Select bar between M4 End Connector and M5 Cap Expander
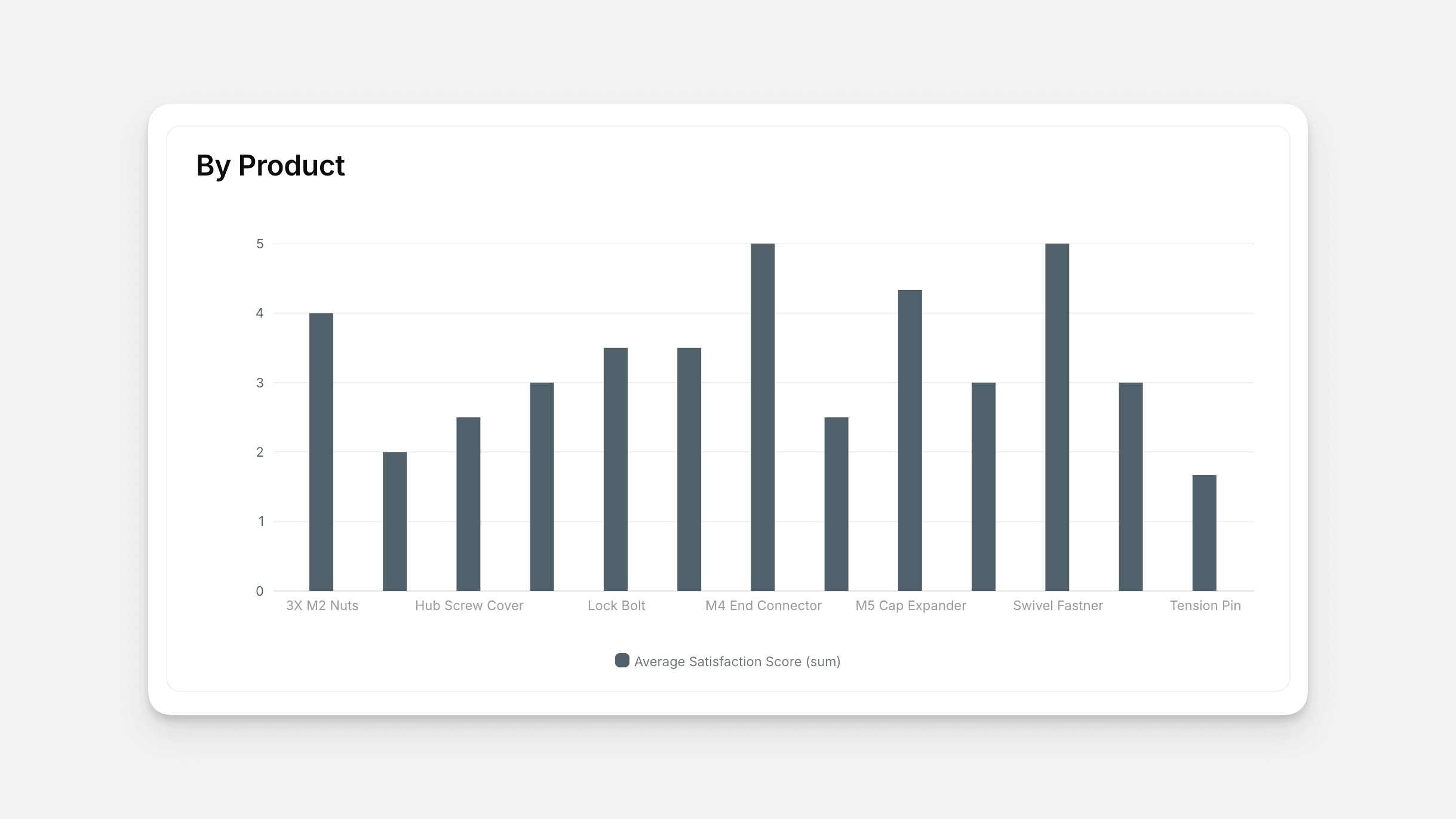Image resolution: width=1456 pixels, height=819 pixels. [x=836, y=504]
